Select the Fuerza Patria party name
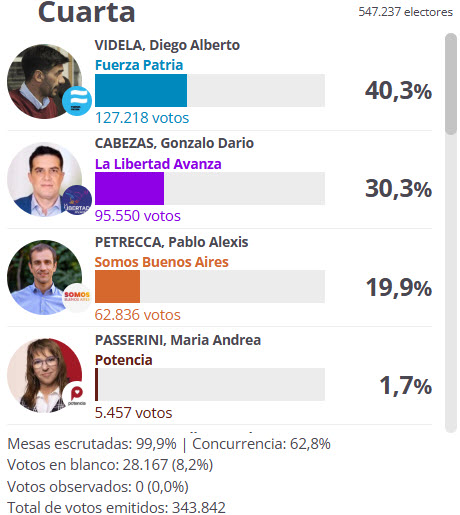 [x=139, y=65]
